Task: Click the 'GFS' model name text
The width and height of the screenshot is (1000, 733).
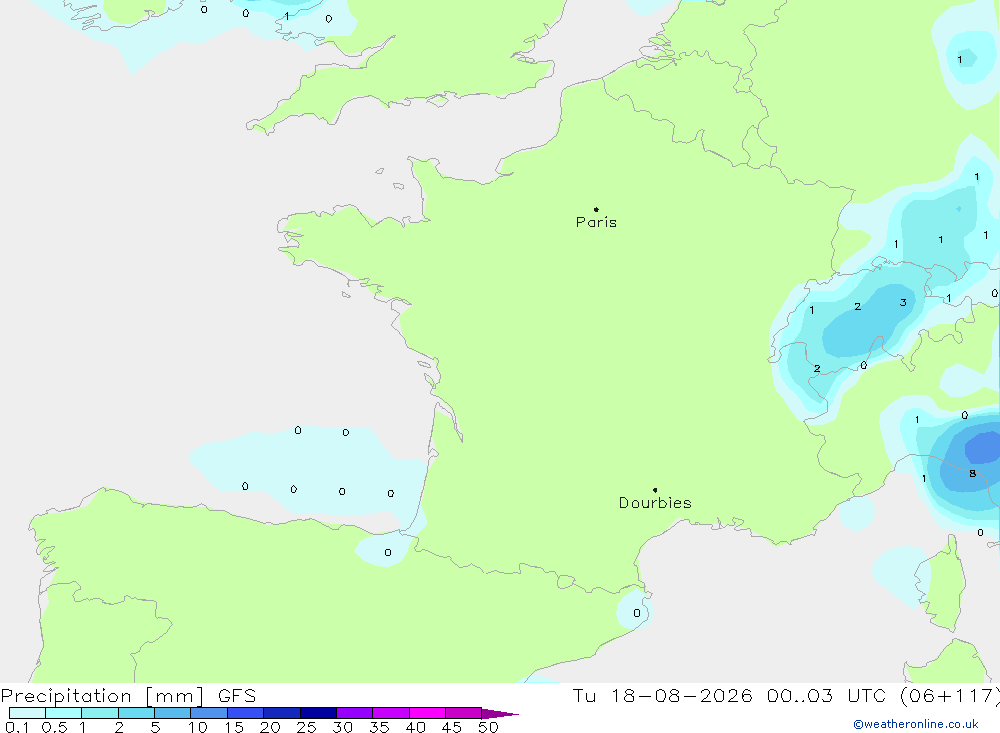Action: (237, 695)
